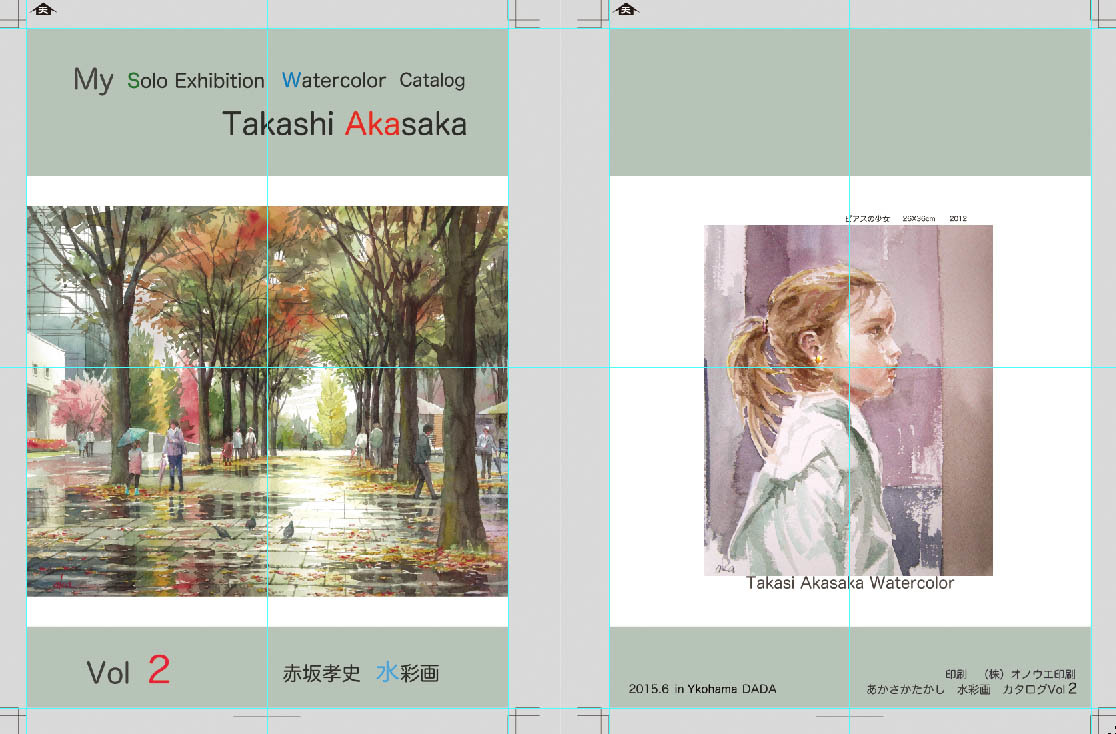Select the word "My" in the cover title

(x=93, y=80)
